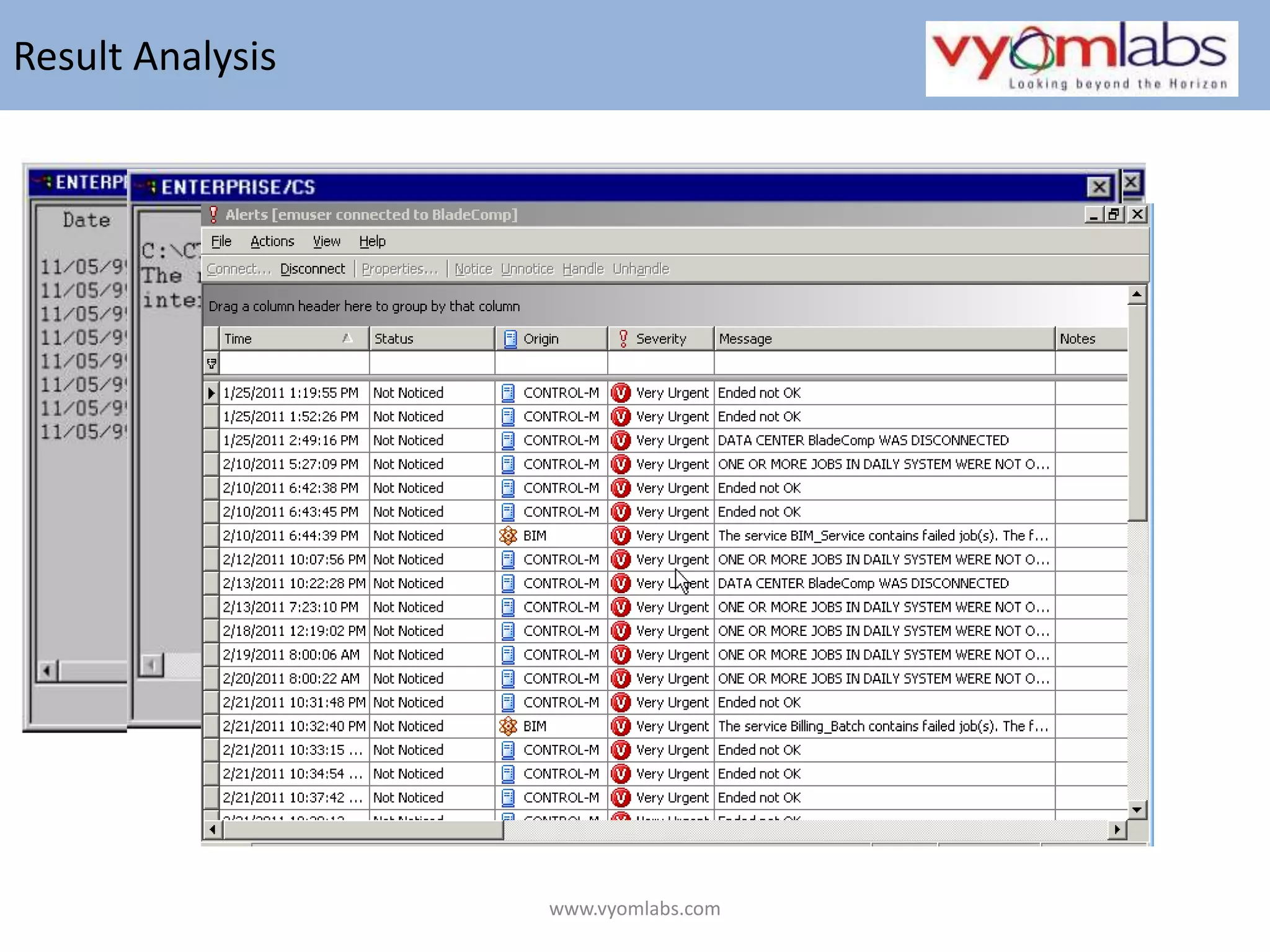Restore the Alerts window size
This screenshot has height=952, width=1270.
1114,214
